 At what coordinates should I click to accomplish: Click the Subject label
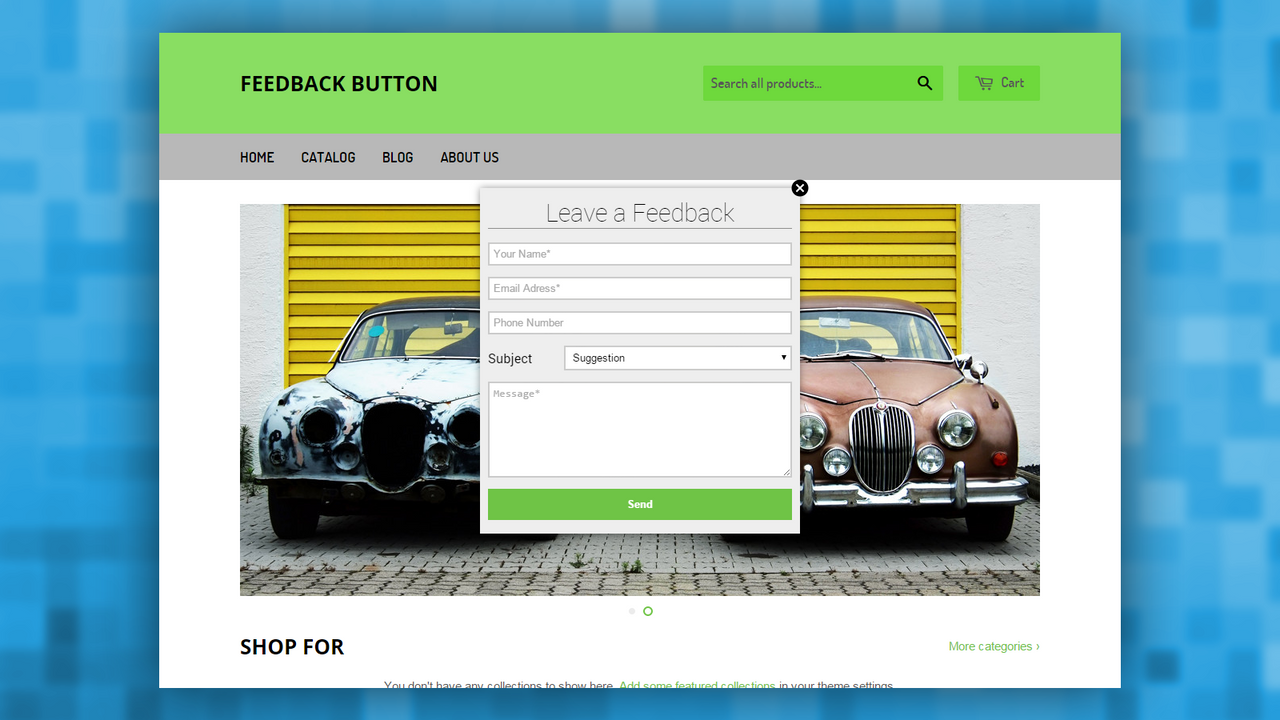510,359
